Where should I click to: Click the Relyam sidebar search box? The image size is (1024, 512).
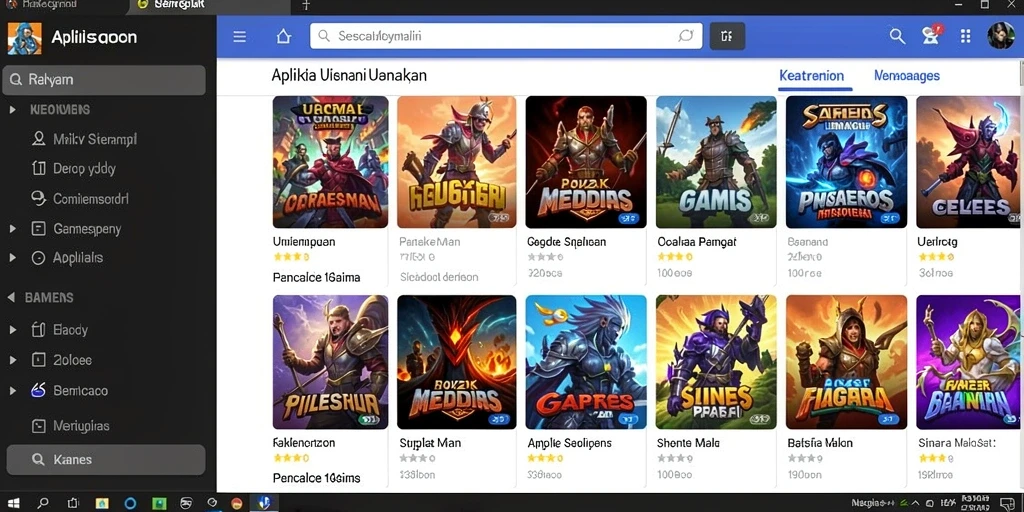coord(104,80)
